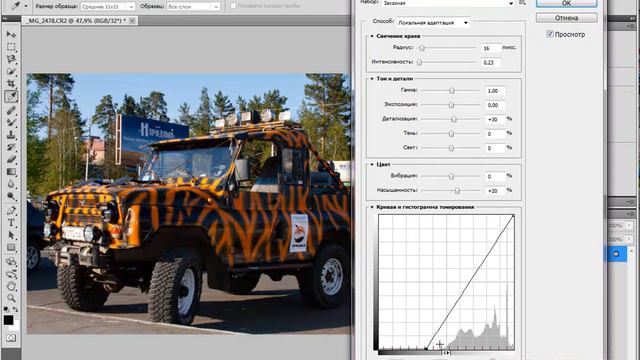Screen dimensions: 640x360
Task: Collapse the Кривая и гистограмма section
Action: (372, 207)
